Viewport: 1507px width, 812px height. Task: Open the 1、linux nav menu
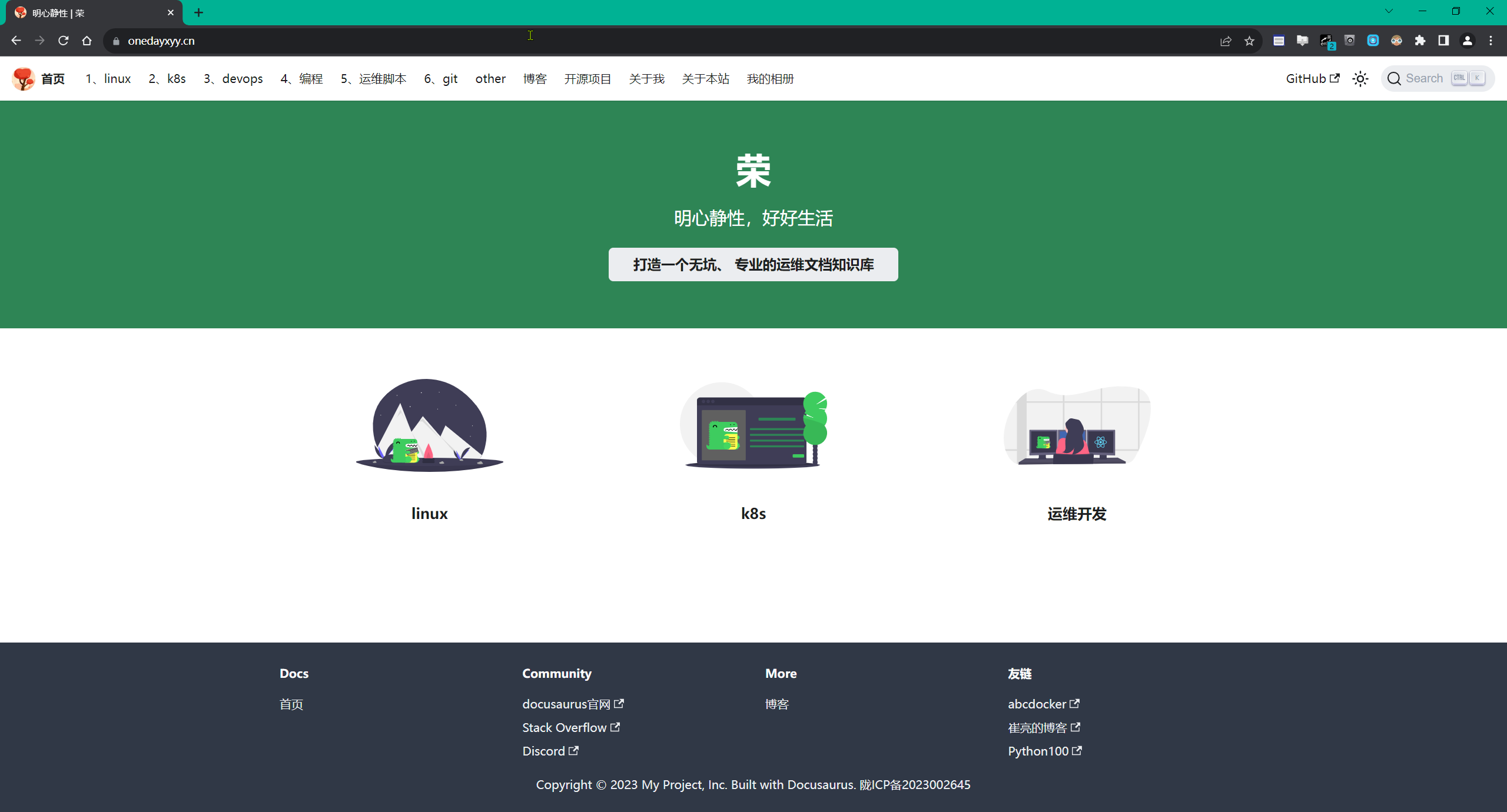pyautogui.click(x=108, y=79)
